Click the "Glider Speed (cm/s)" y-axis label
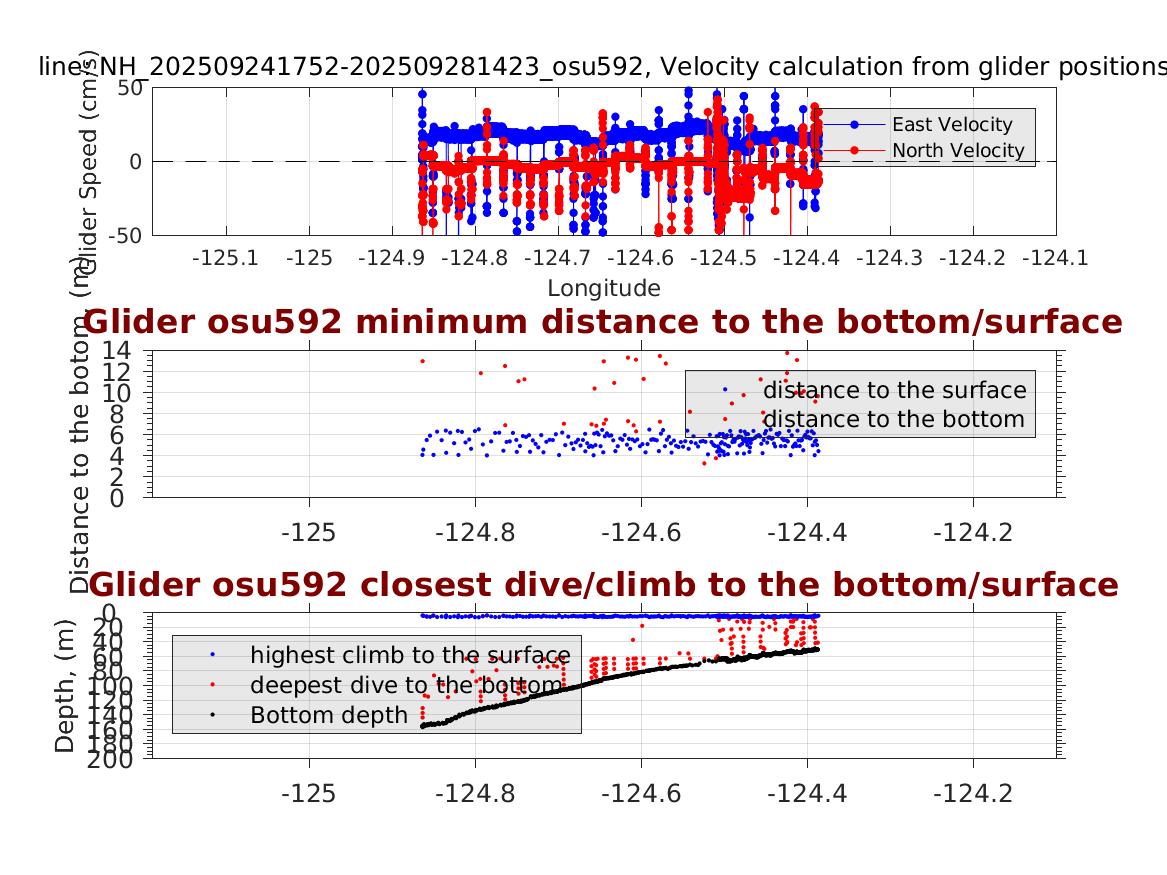This screenshot has width=1167, height=875. [85, 160]
